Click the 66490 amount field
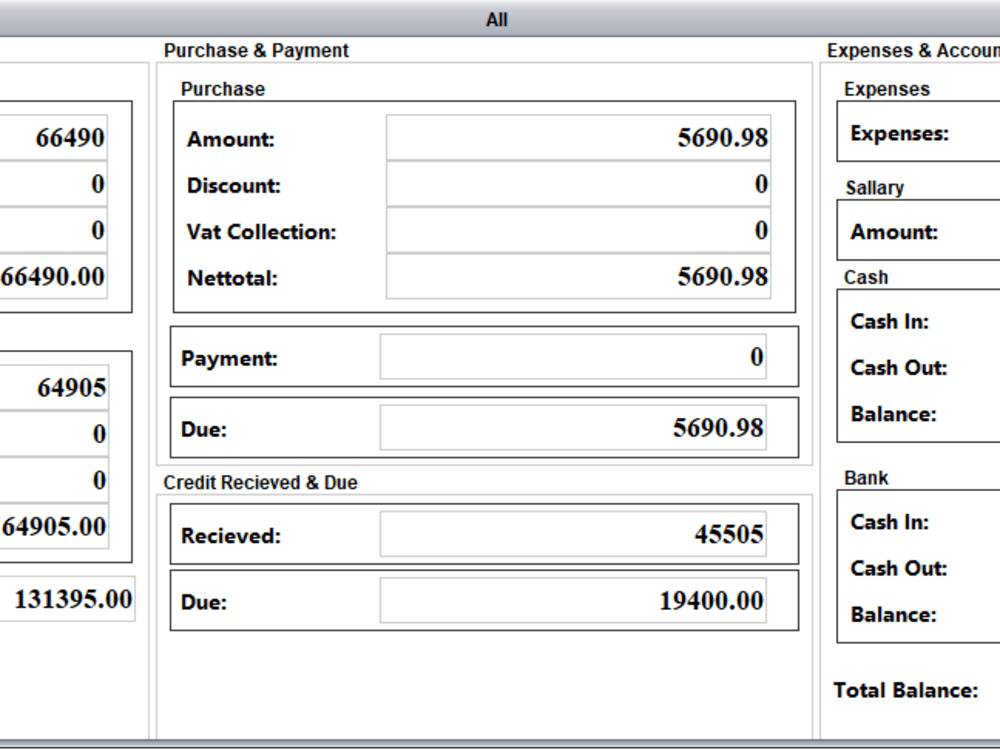The image size is (1000, 750). coord(54,138)
